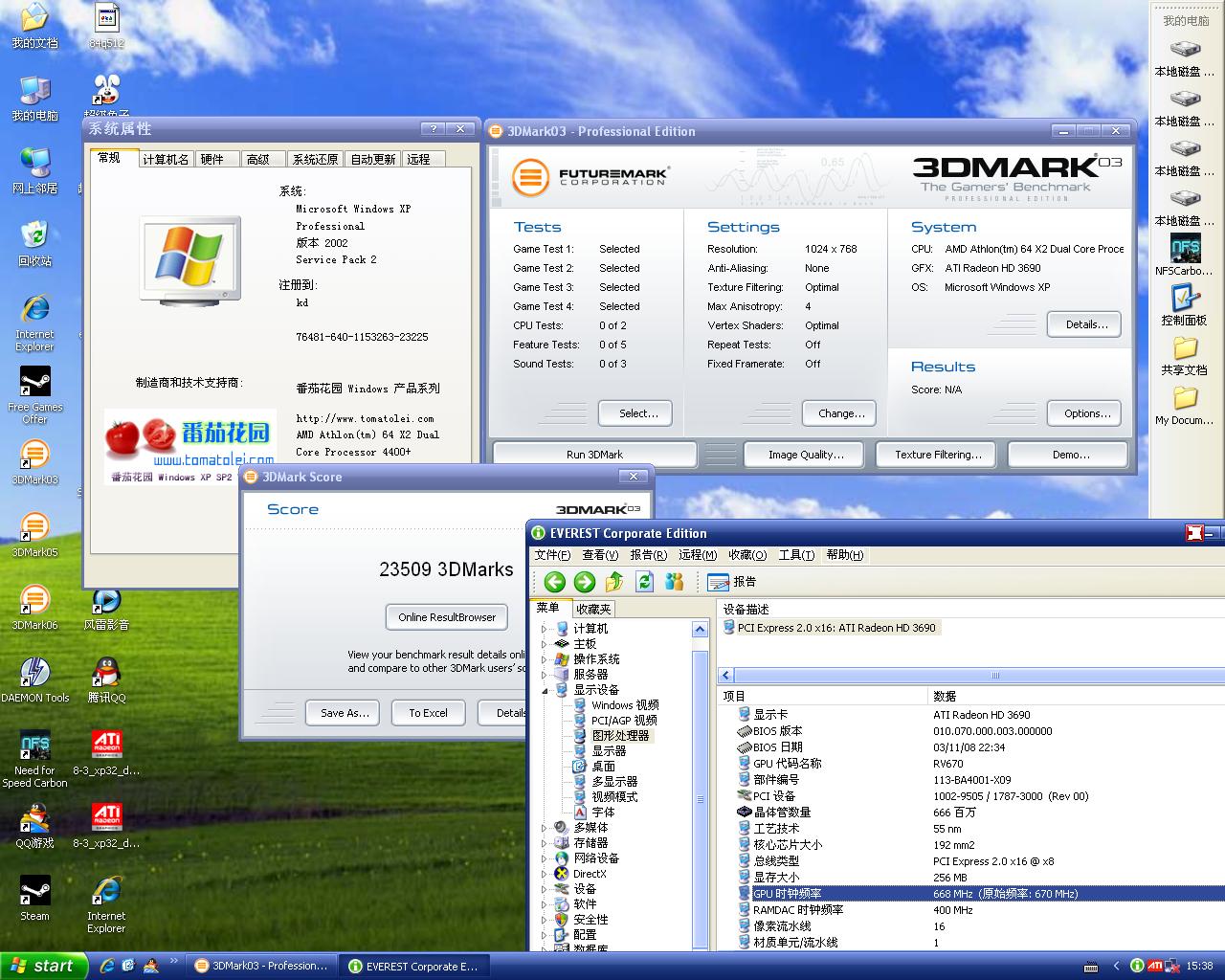Image resolution: width=1225 pixels, height=980 pixels.
Task: Expand the DirectX tree node
Action: (545, 874)
